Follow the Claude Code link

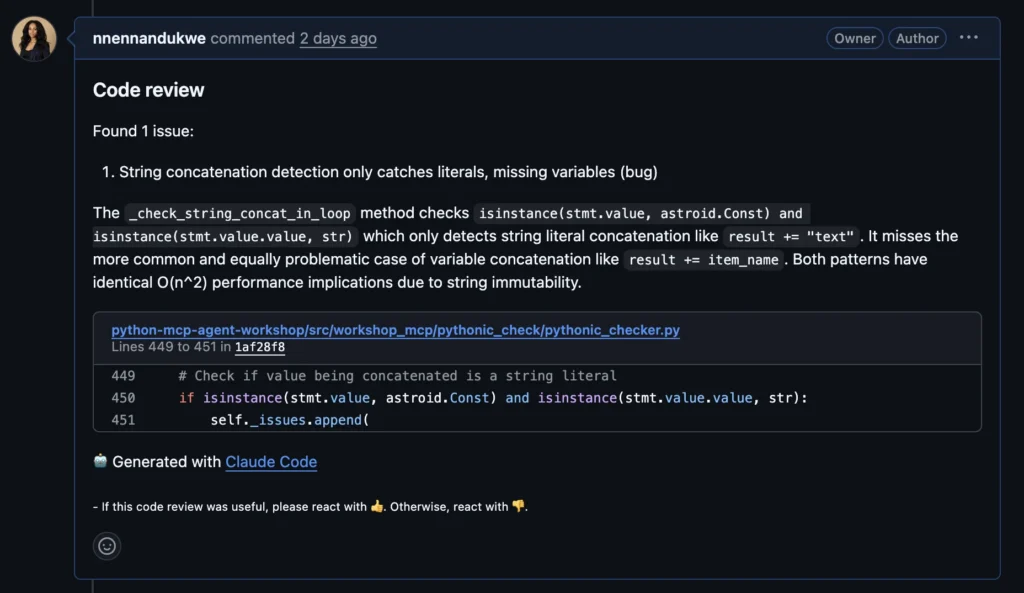click(x=271, y=462)
